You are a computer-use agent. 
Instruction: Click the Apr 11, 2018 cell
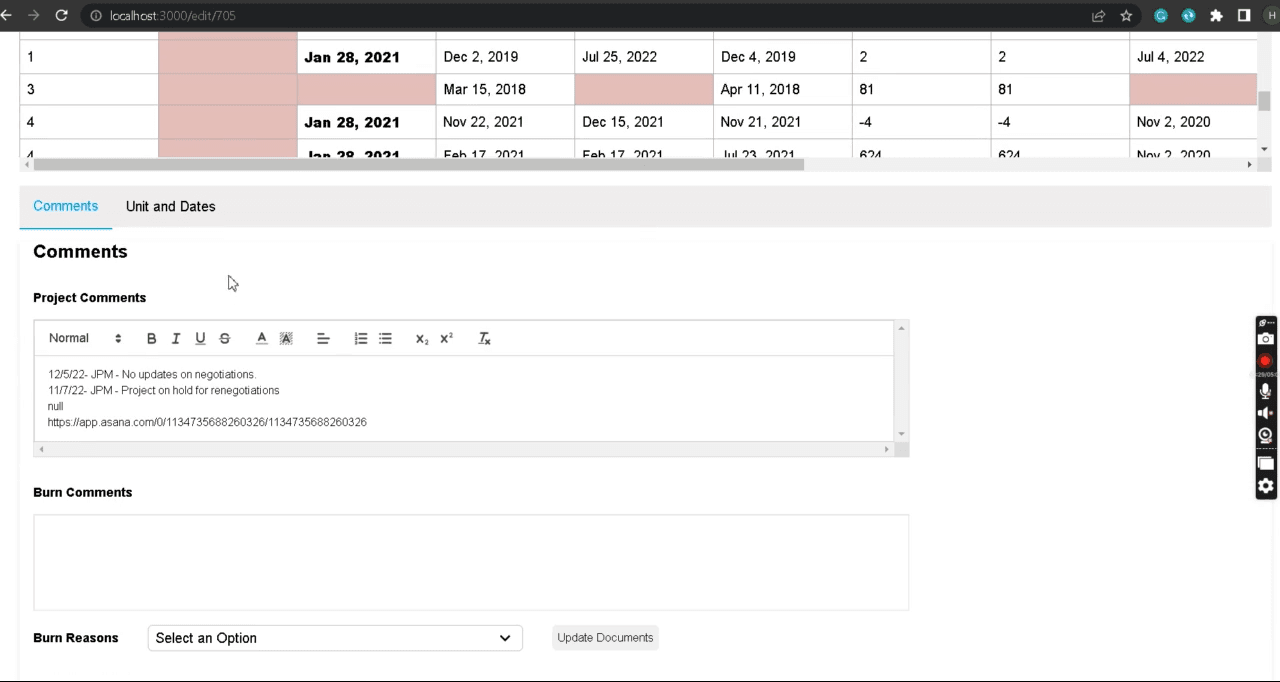point(782,89)
